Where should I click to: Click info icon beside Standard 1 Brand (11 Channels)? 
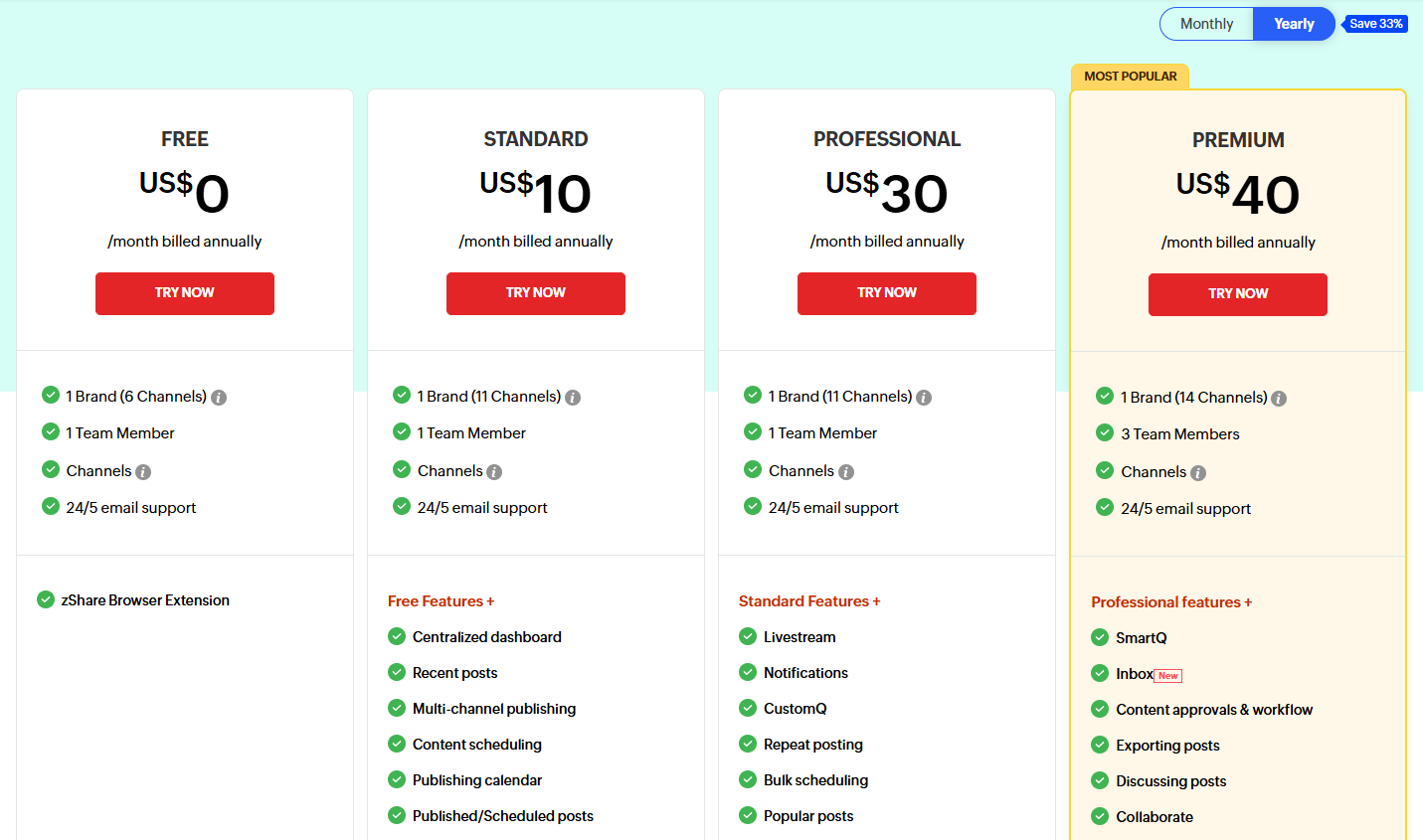pos(573,398)
